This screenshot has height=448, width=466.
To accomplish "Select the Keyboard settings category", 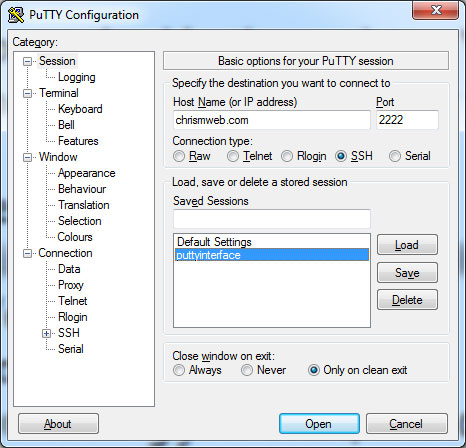I will point(80,109).
